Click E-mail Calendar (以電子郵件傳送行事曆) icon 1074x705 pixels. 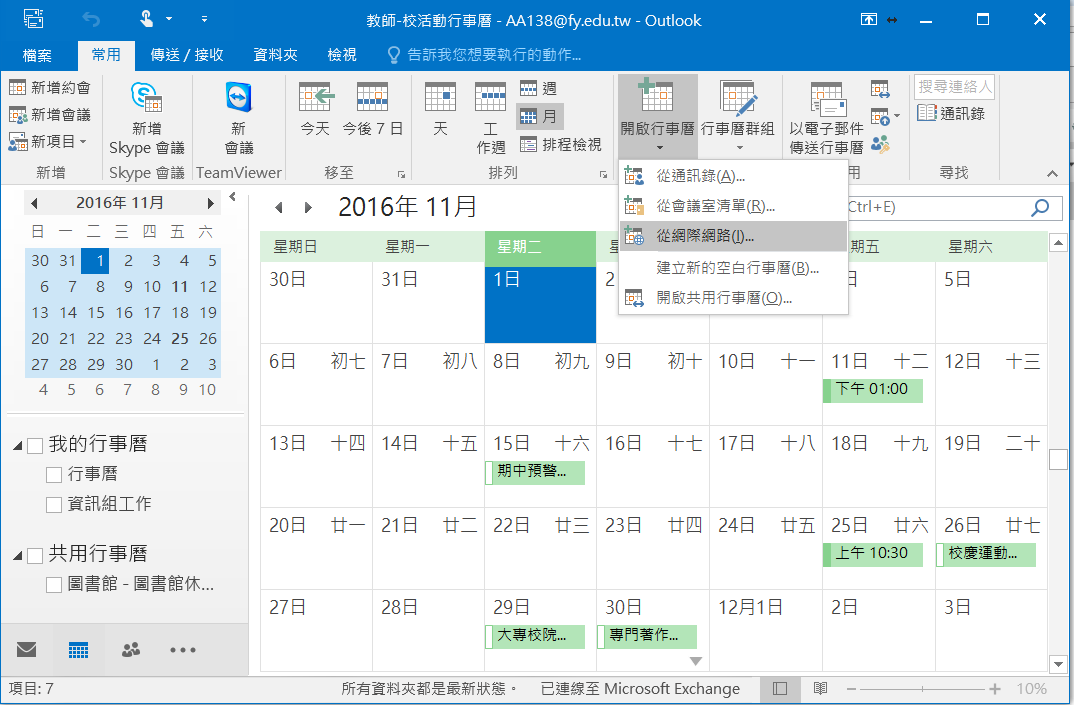pyautogui.click(x=827, y=98)
